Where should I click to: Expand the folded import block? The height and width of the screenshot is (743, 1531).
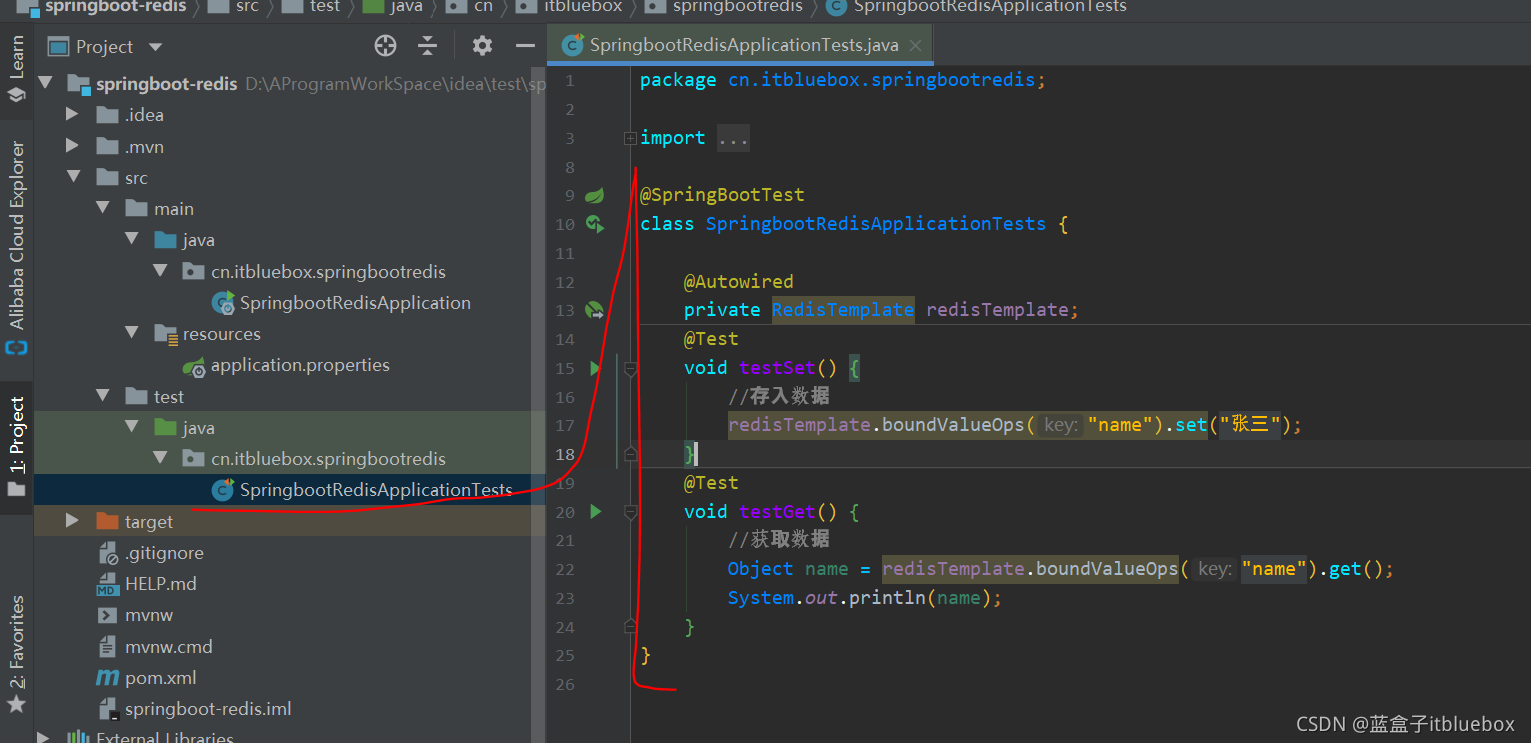pos(630,138)
